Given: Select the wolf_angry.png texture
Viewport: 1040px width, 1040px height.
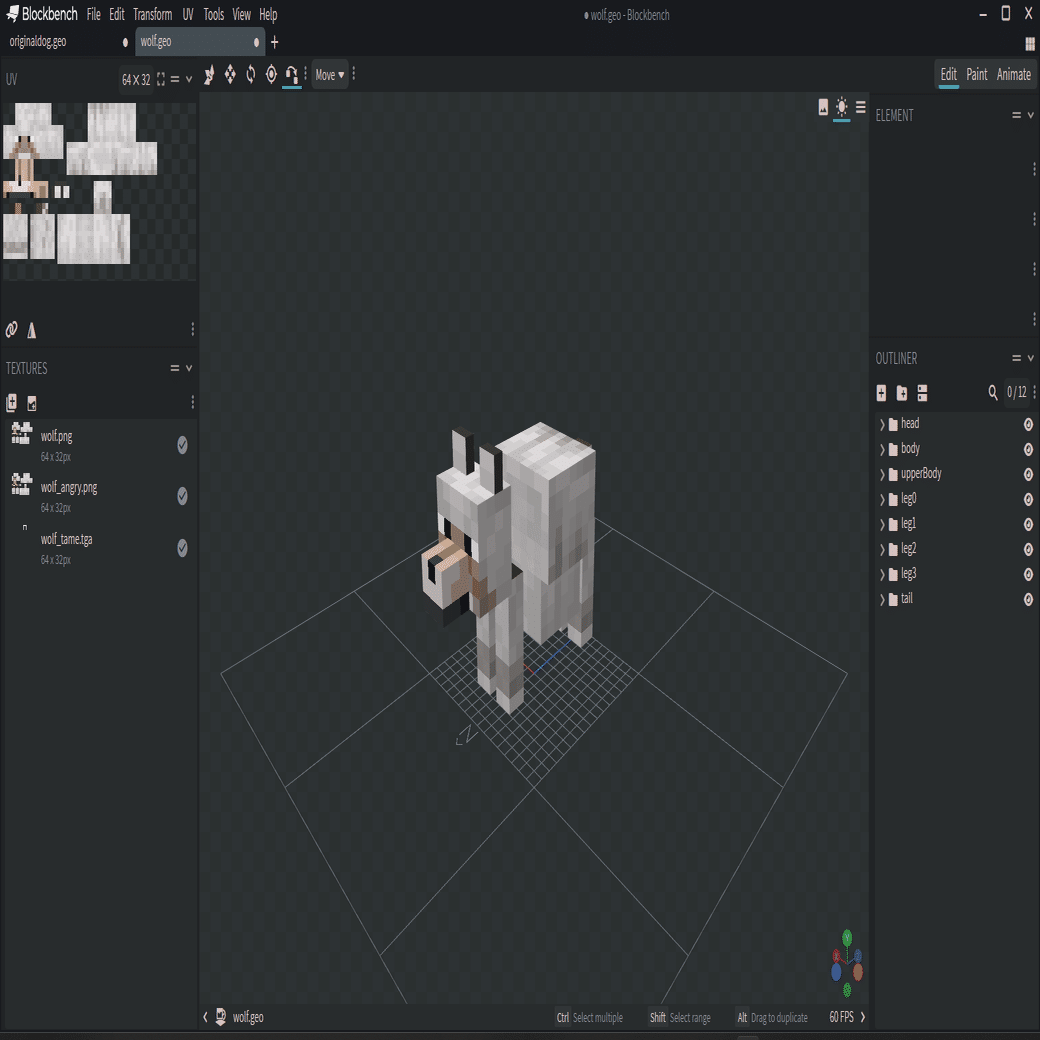Looking at the screenshot, I should pyautogui.click(x=99, y=496).
